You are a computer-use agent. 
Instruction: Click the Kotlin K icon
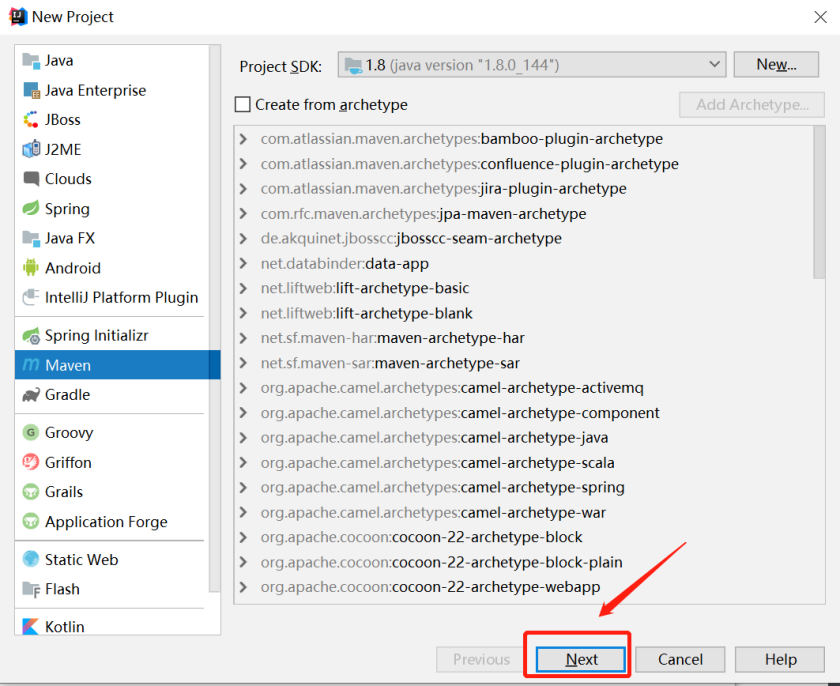coord(31,626)
